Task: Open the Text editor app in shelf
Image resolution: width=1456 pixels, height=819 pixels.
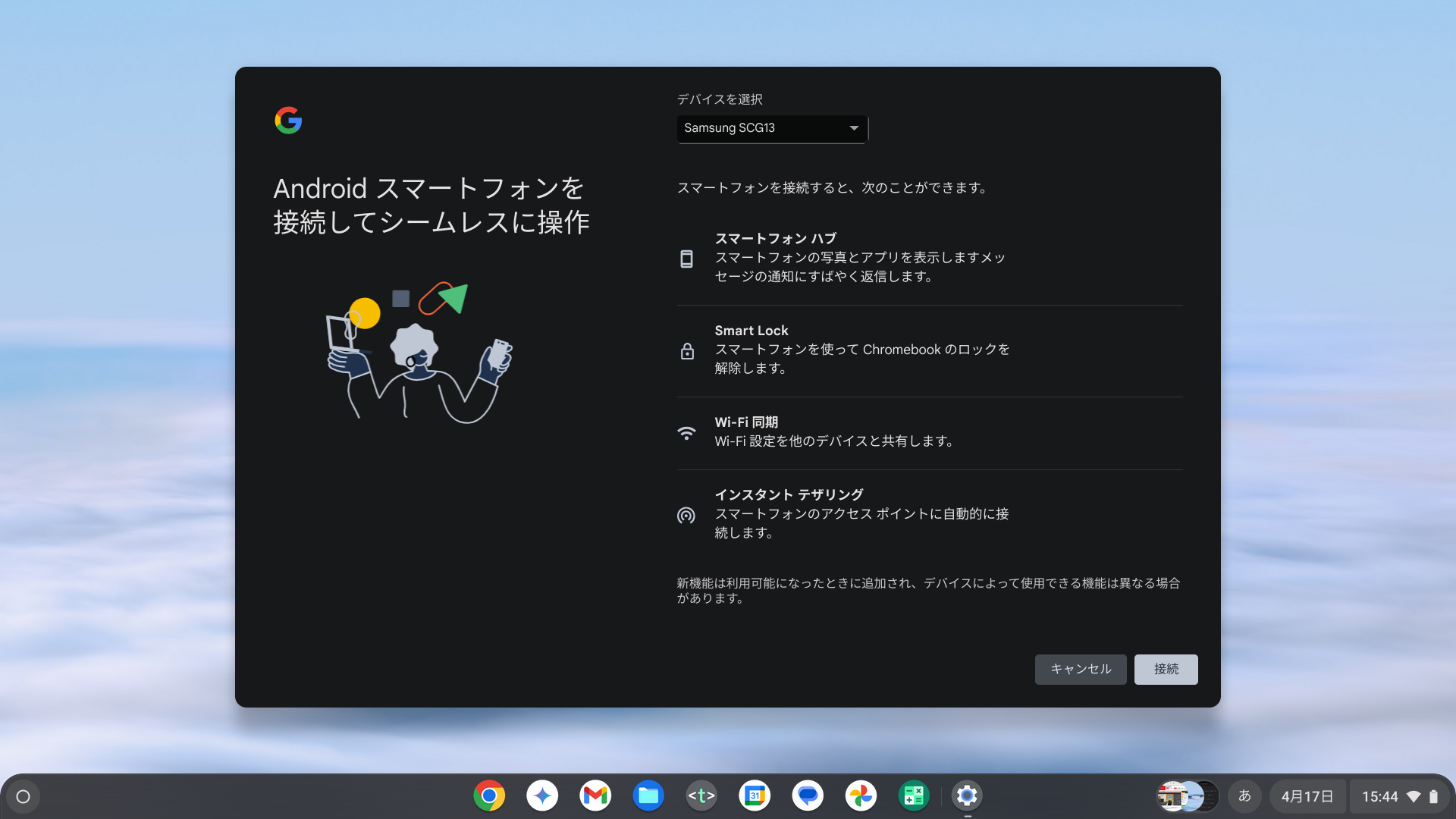Action: [701, 796]
